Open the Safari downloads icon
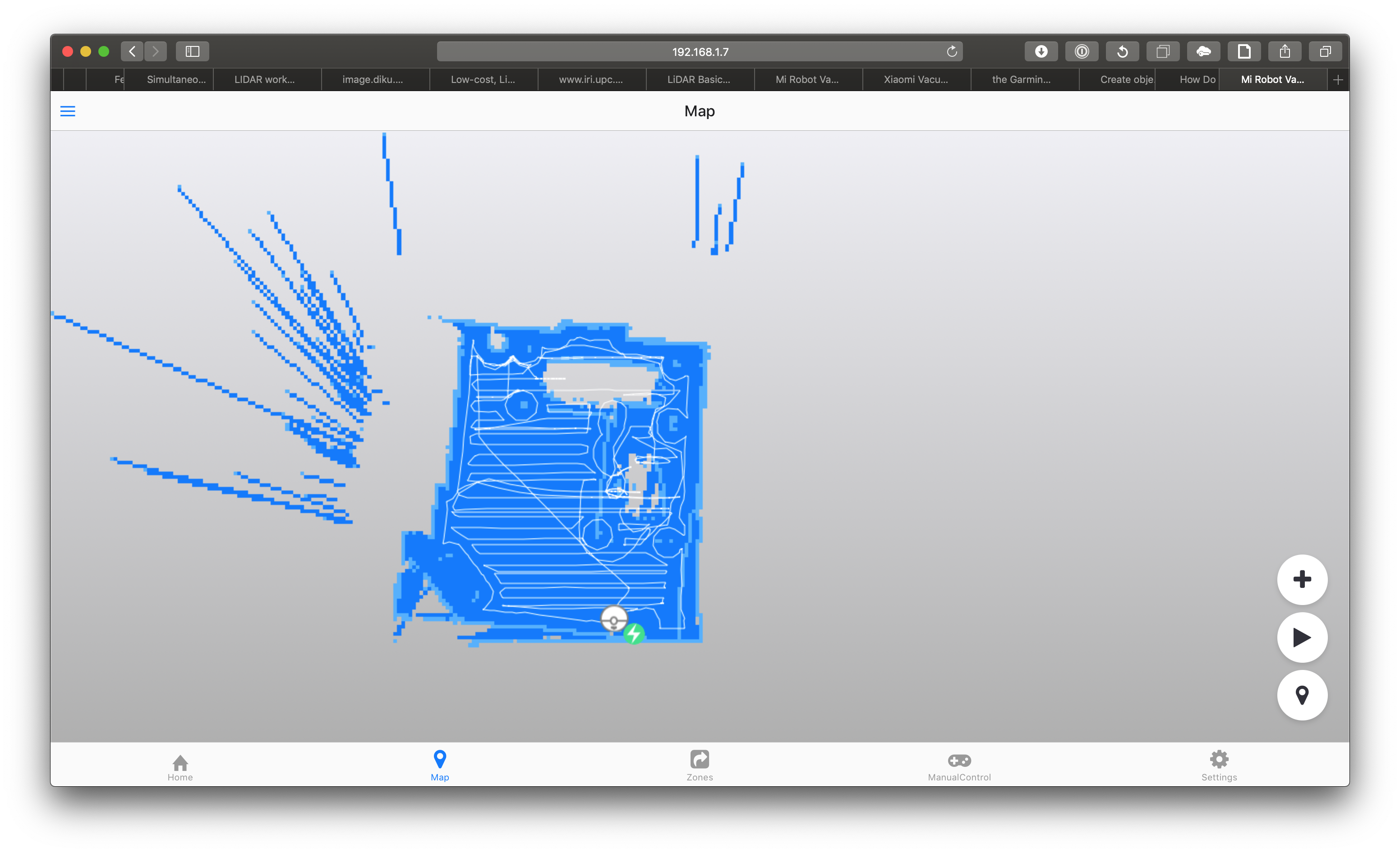The image size is (1400, 853). tap(1041, 52)
